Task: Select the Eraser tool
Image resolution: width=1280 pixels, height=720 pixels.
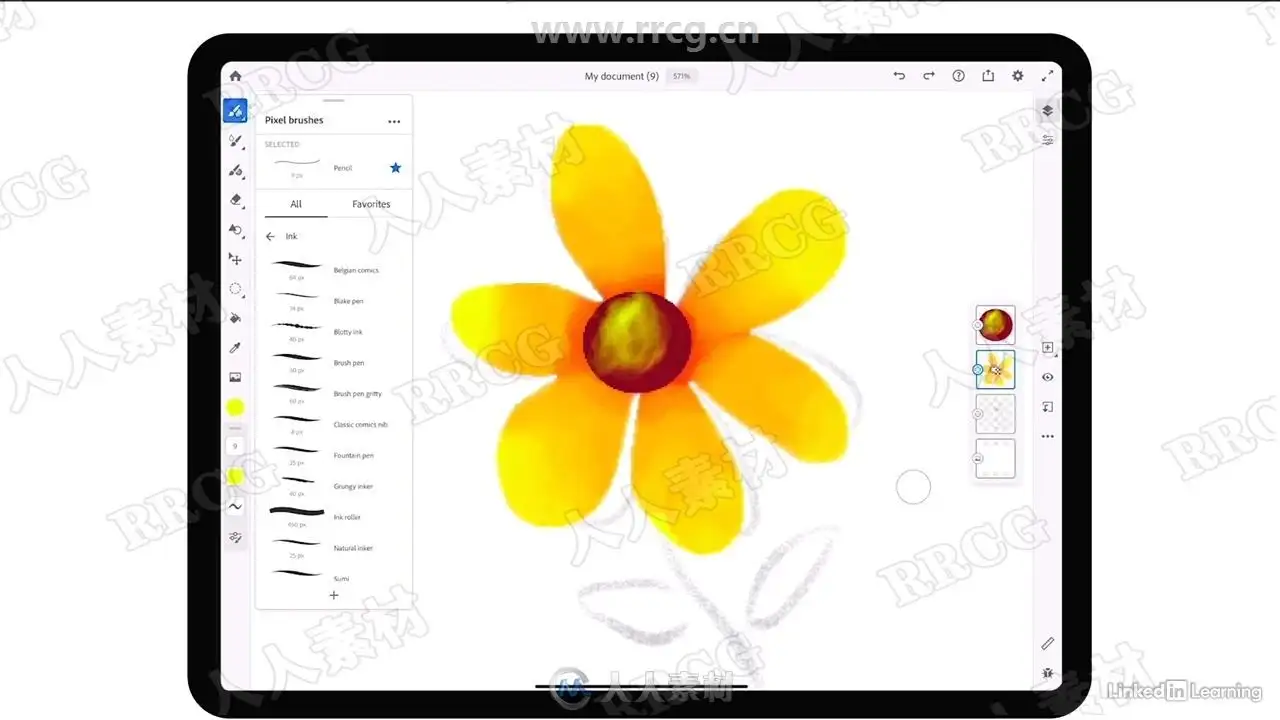Action: (235, 200)
